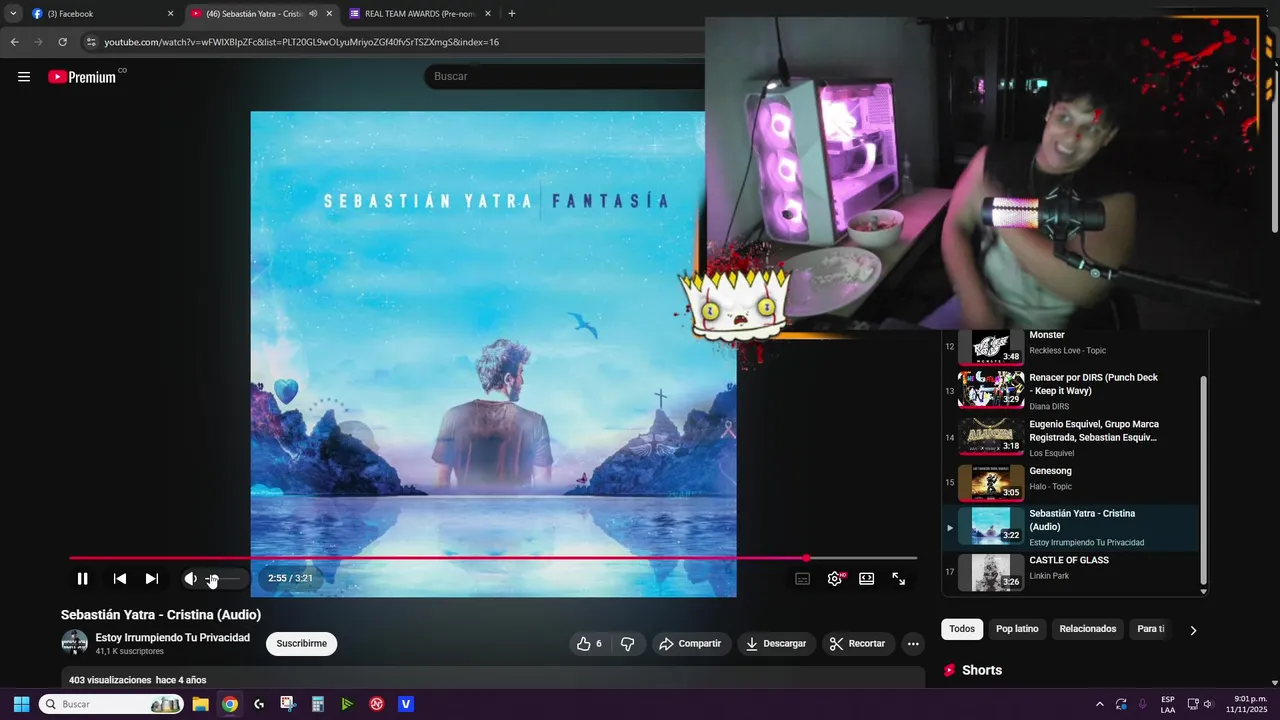Image resolution: width=1280 pixels, height=720 pixels.
Task: Open Google Chrome from the taskbar
Action: tap(230, 704)
